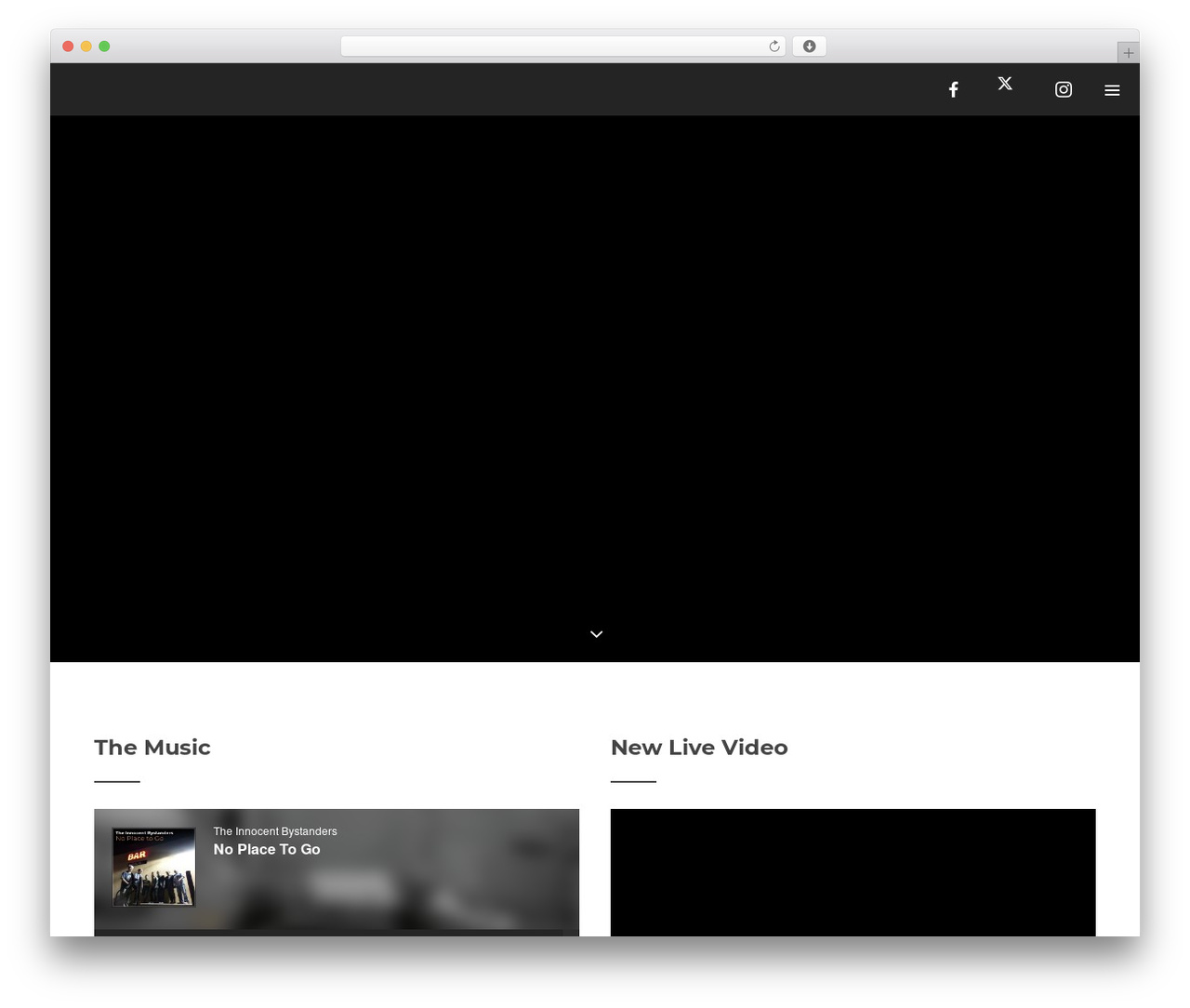Open the Facebook social link

[953, 89]
